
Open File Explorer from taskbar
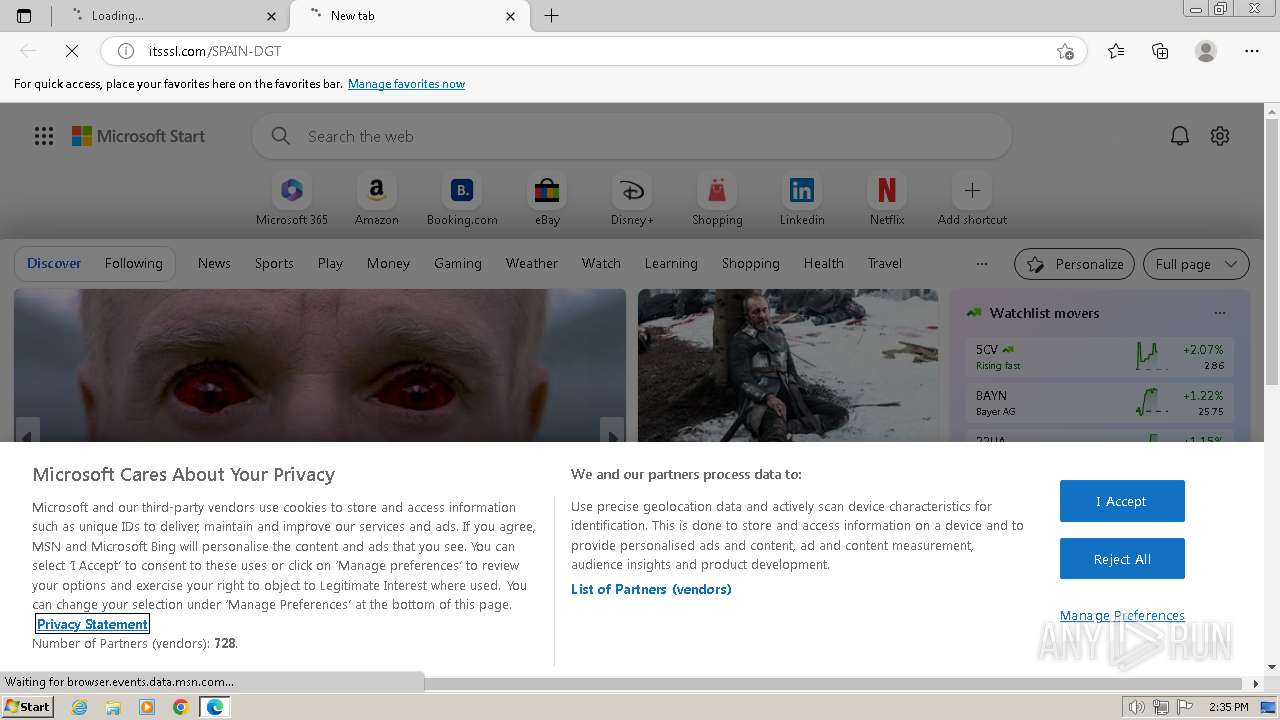[x=113, y=707]
